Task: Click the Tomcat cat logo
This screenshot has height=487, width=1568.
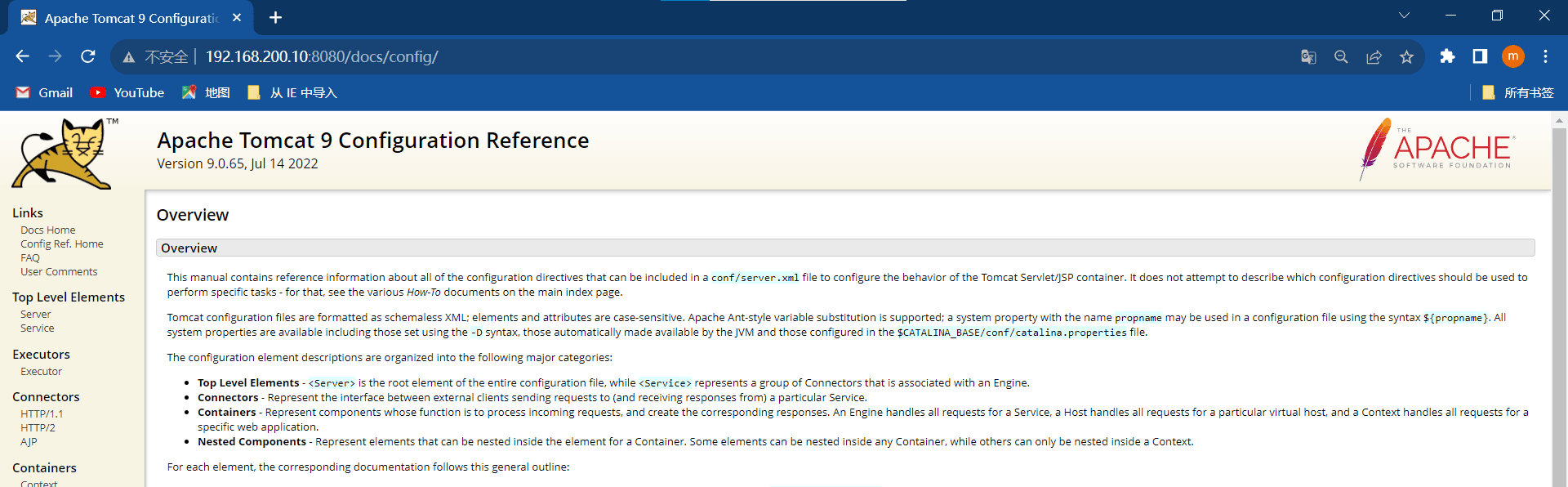Action: click(65, 154)
